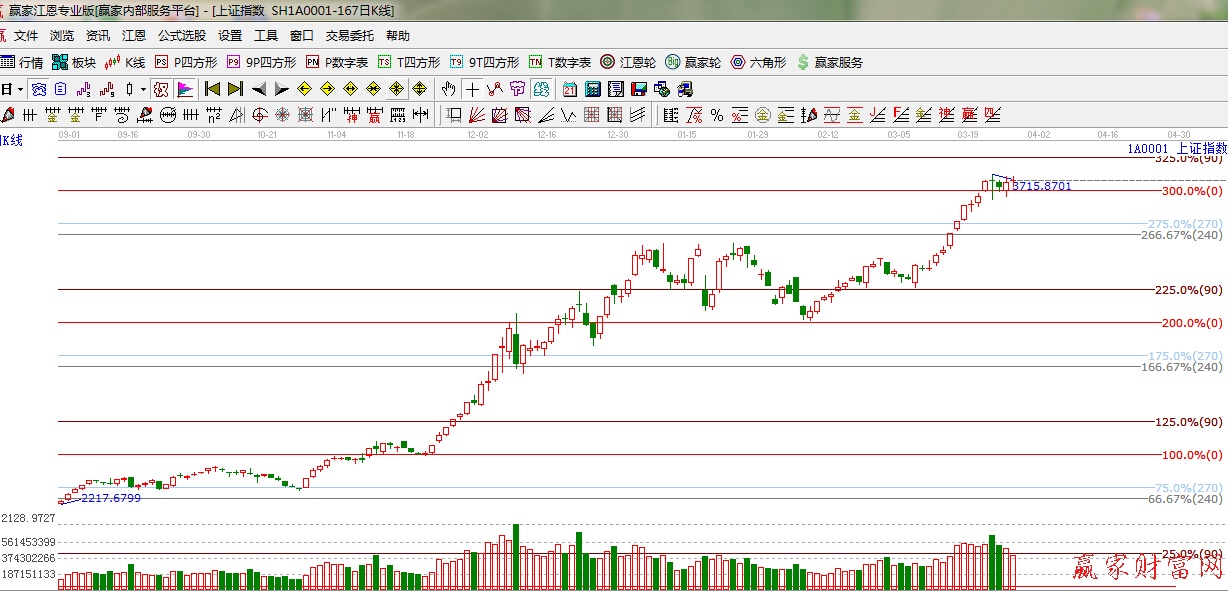1228x591 pixels.
Task: Toggle the pressed 权 adjustment button
Action: click(x=160, y=89)
